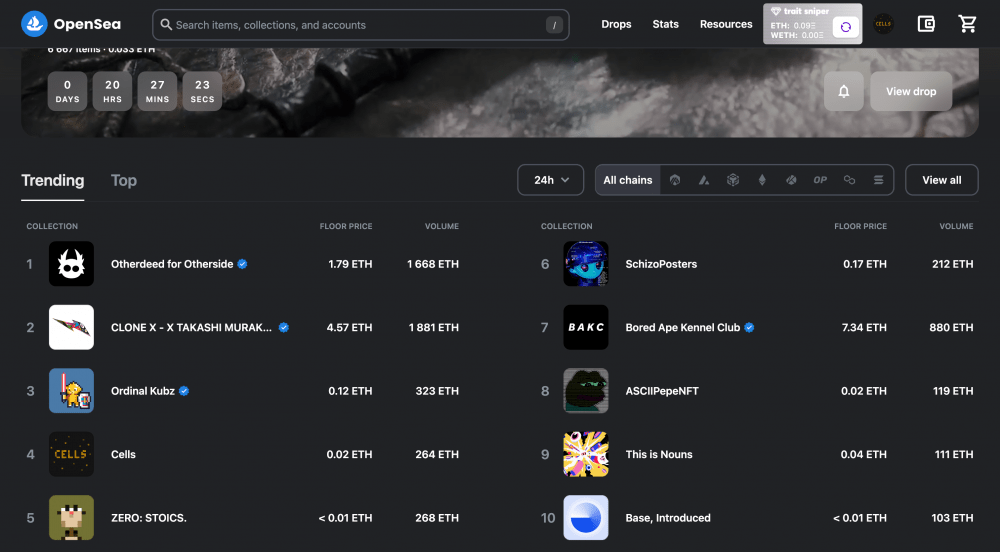Open Bored Ape Kennel Club BAKC image
This screenshot has width=1000, height=552.
click(585, 327)
